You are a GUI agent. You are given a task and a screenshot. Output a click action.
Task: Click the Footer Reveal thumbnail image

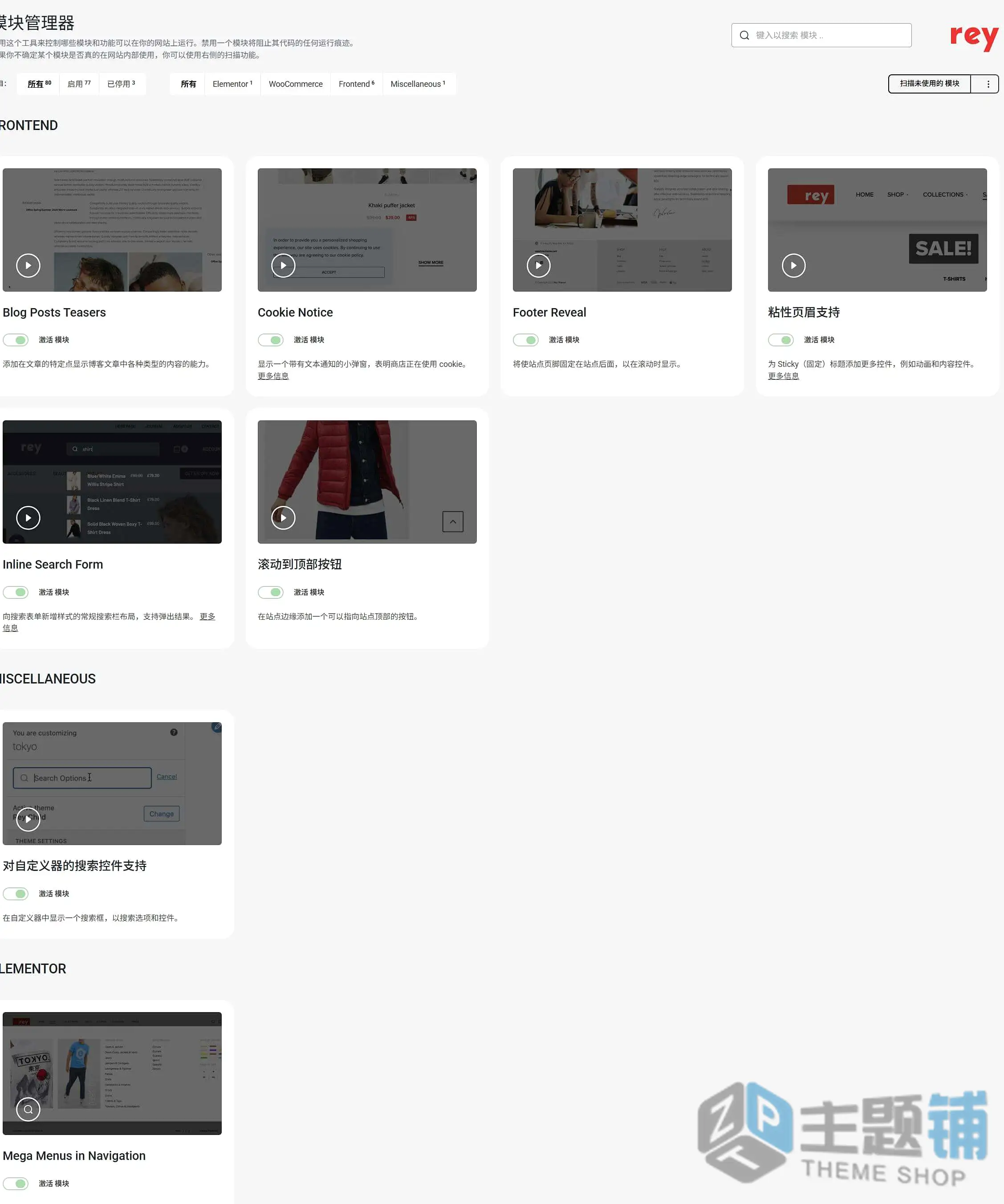coord(622,230)
